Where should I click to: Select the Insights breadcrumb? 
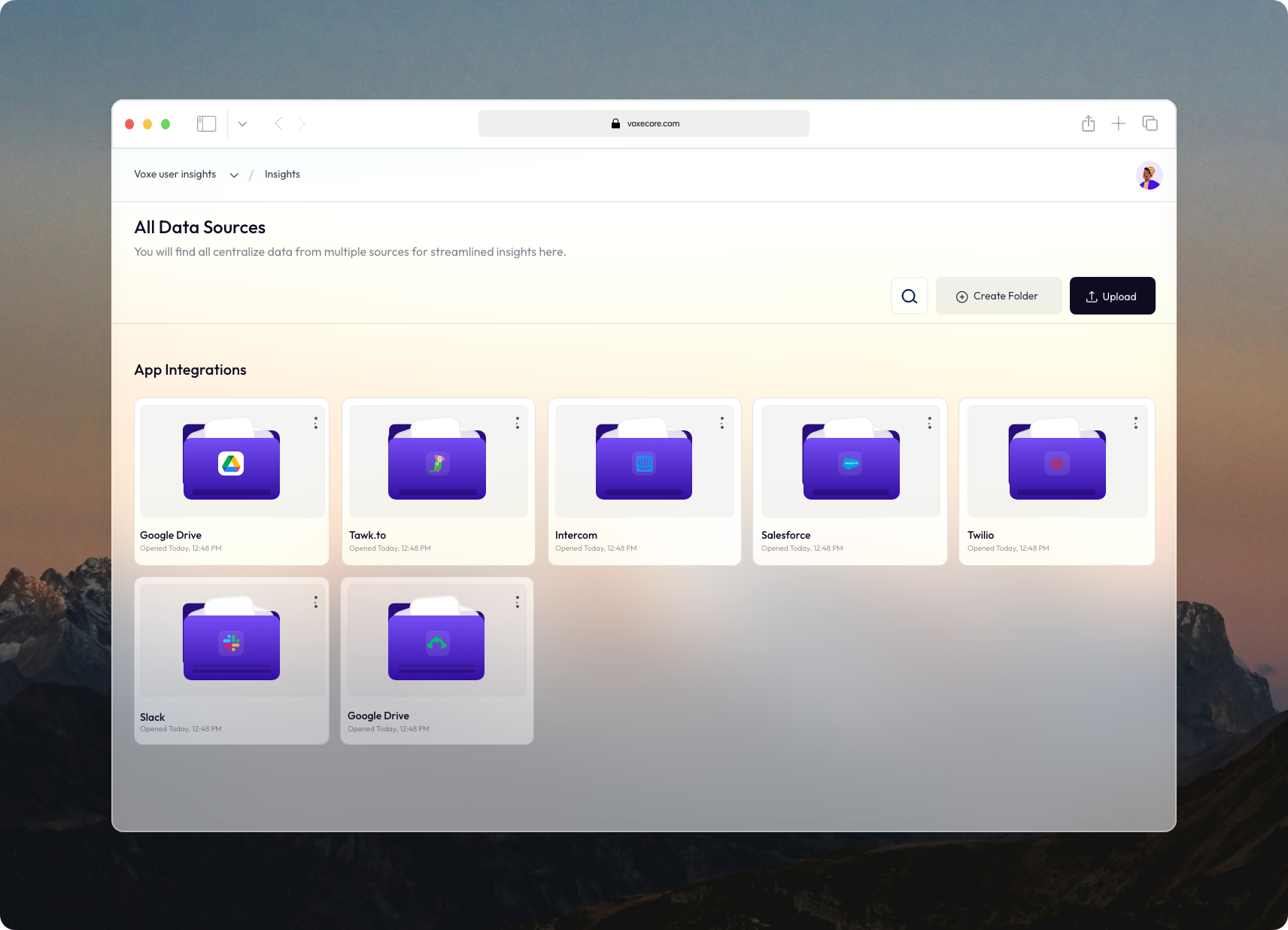[x=282, y=175]
